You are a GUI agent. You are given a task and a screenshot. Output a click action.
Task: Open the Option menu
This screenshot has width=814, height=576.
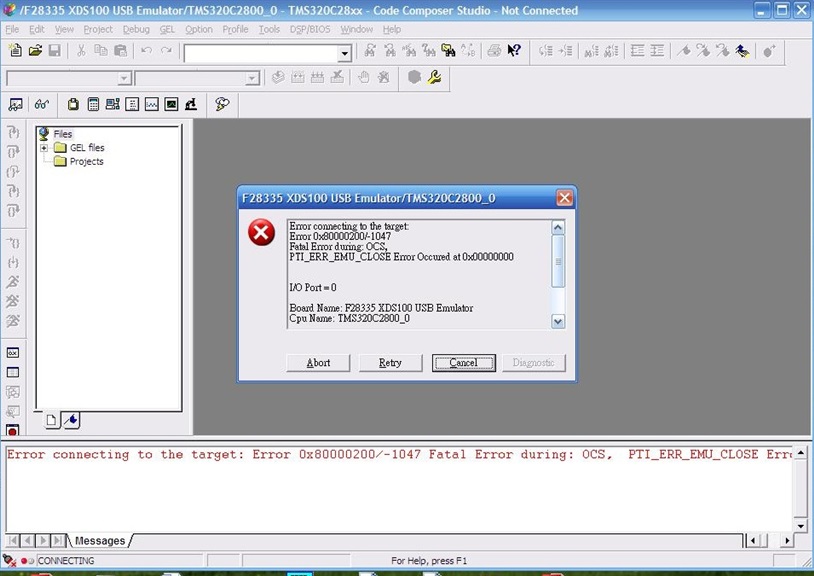199,30
